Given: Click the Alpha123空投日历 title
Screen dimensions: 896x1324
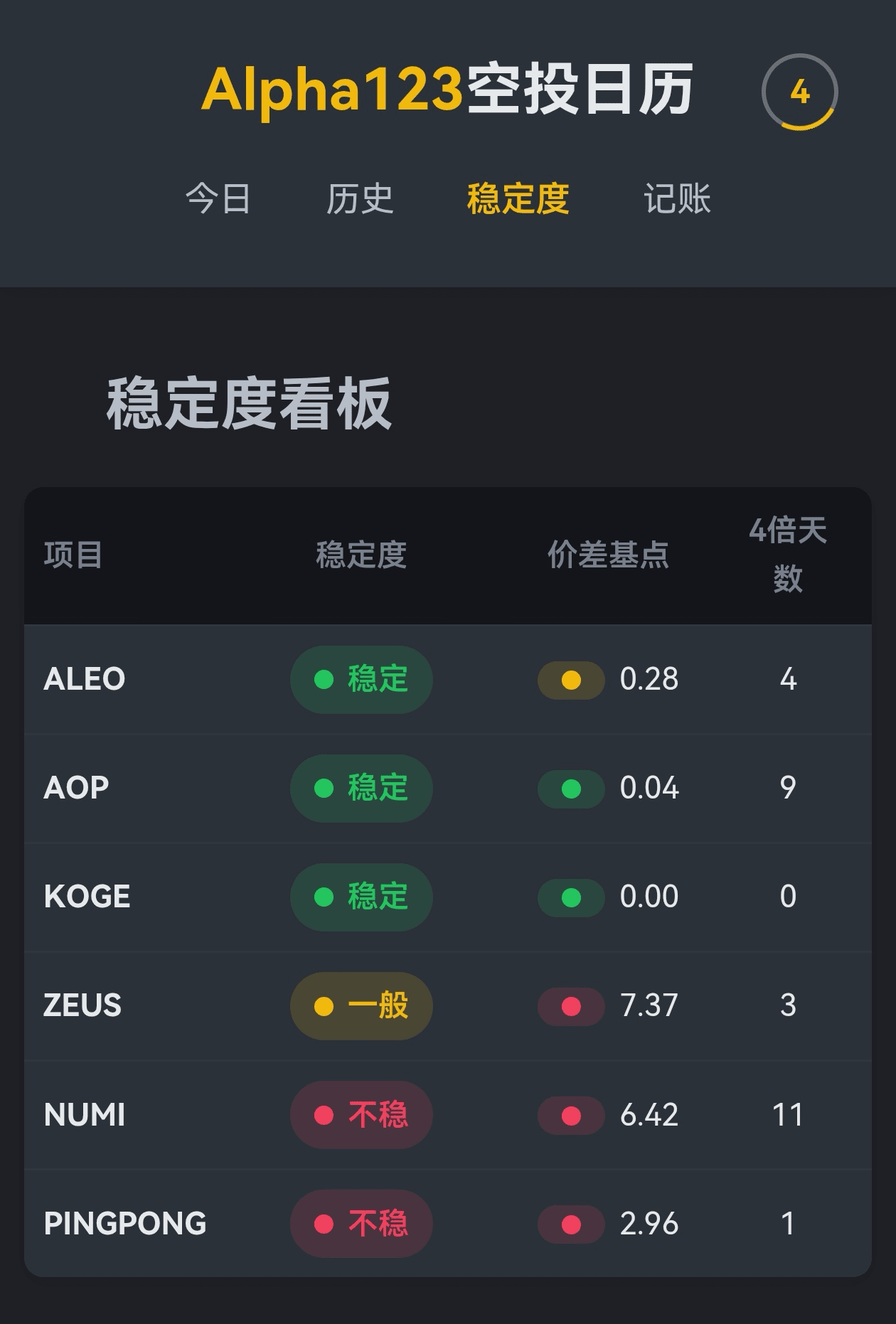Looking at the screenshot, I should coord(447,90).
